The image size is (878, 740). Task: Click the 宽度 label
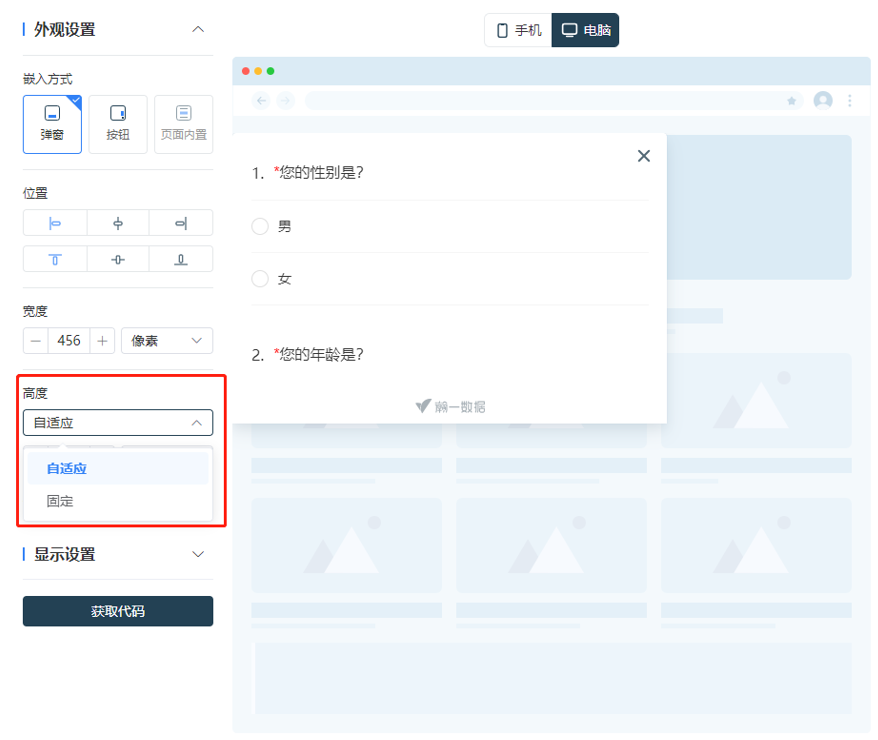pyautogui.click(x=35, y=311)
